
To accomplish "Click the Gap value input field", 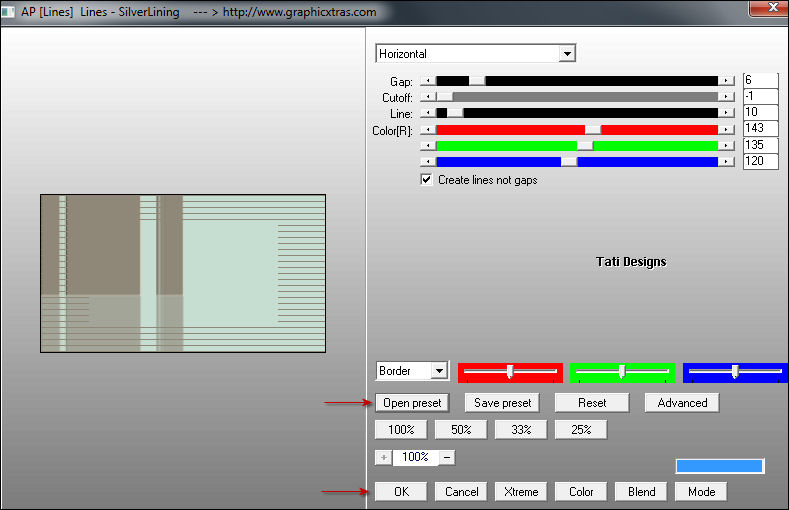I will (x=760, y=81).
